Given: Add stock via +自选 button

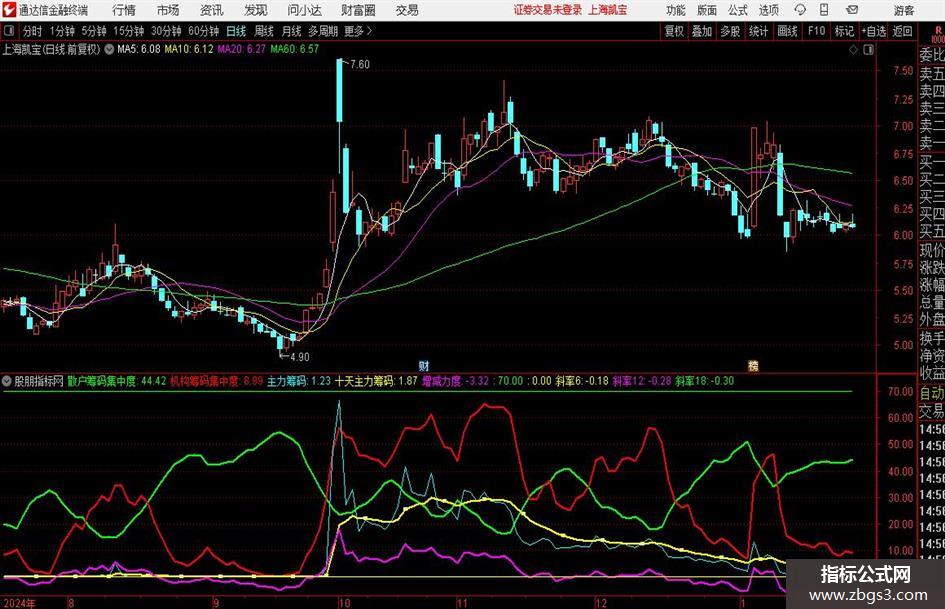Looking at the screenshot, I should [x=874, y=31].
